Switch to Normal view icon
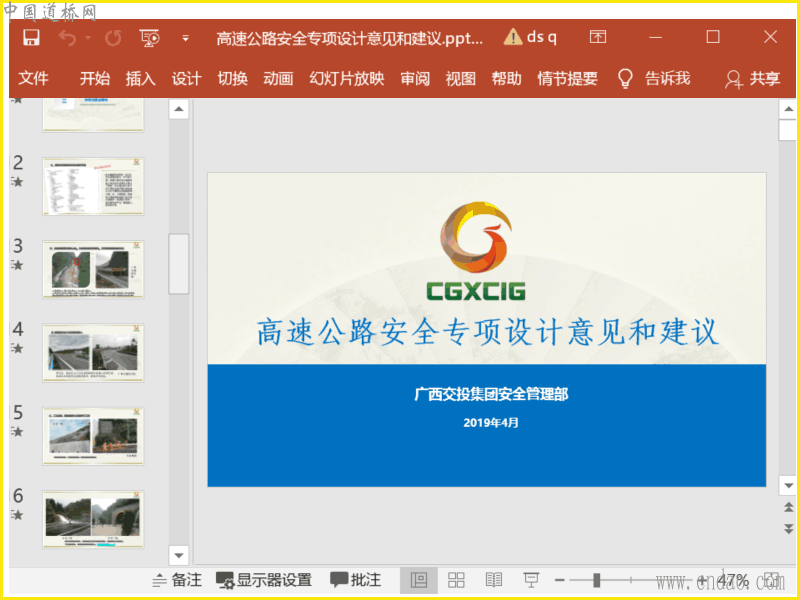The image size is (800, 600). point(418,580)
